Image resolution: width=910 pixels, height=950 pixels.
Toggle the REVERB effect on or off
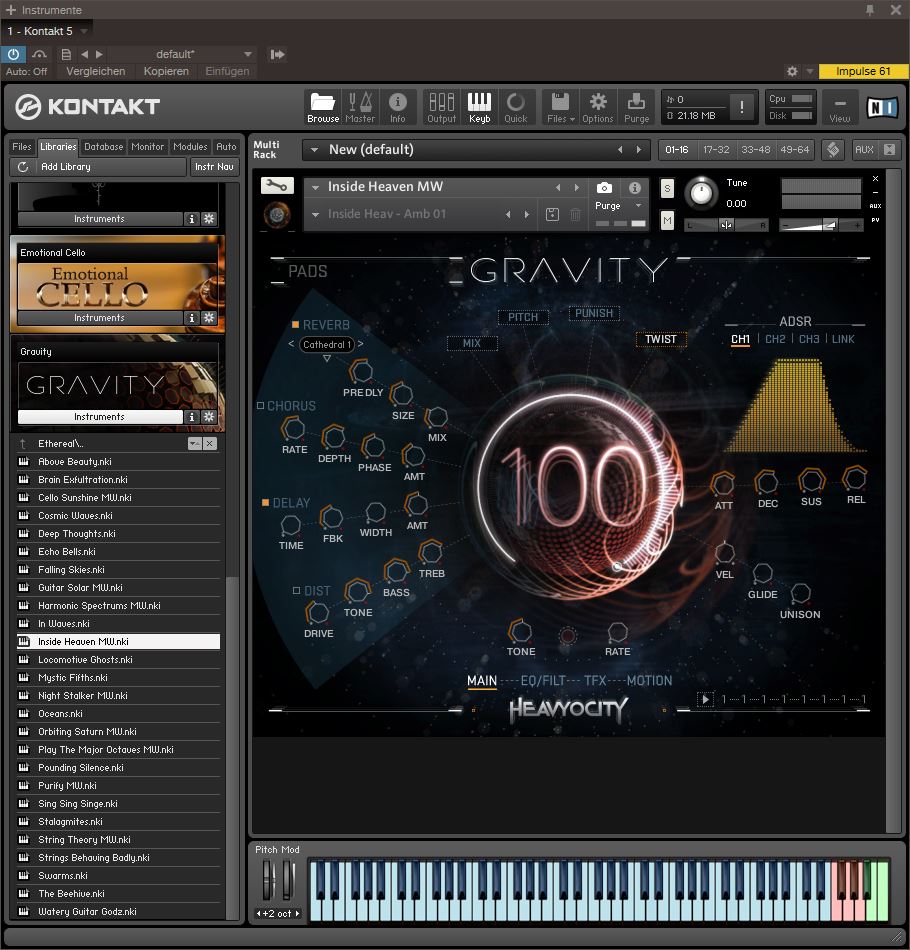point(296,325)
